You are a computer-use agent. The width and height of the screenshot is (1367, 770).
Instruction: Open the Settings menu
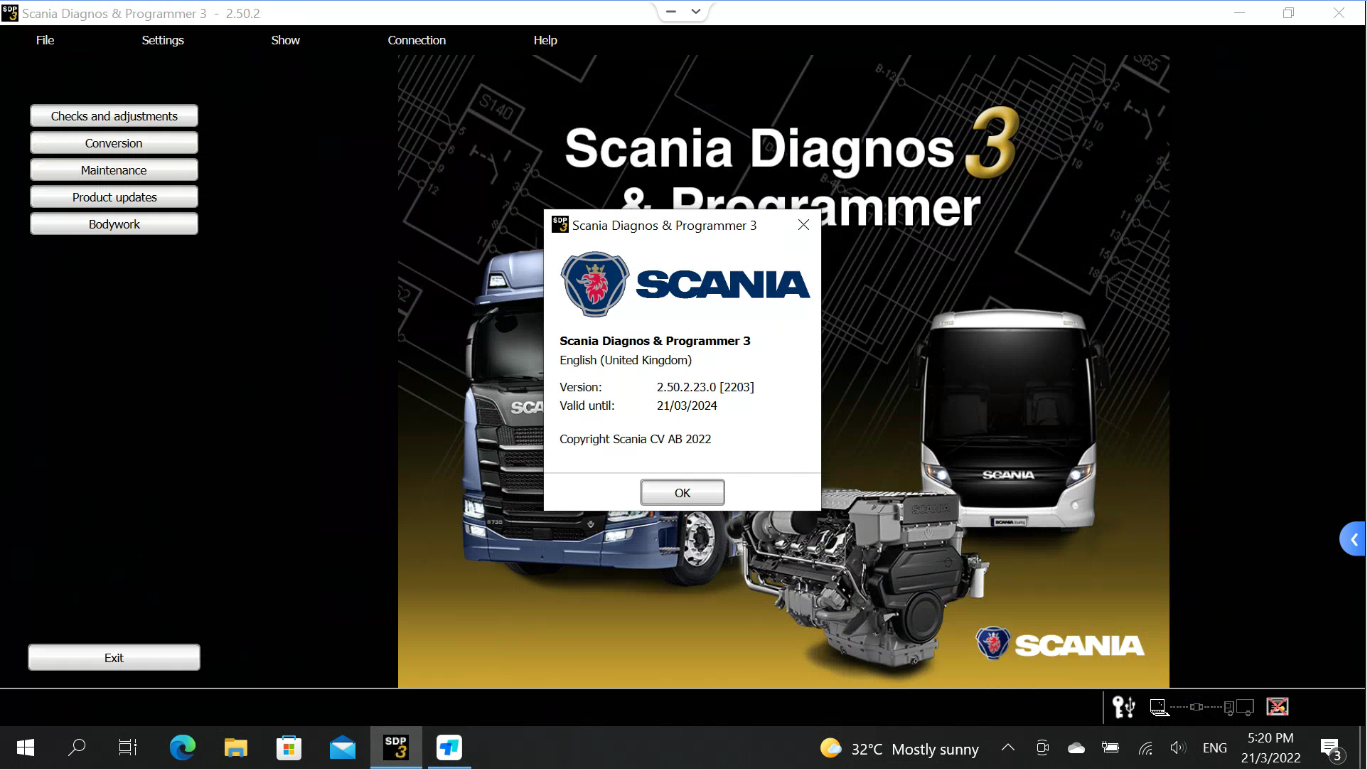tap(163, 40)
